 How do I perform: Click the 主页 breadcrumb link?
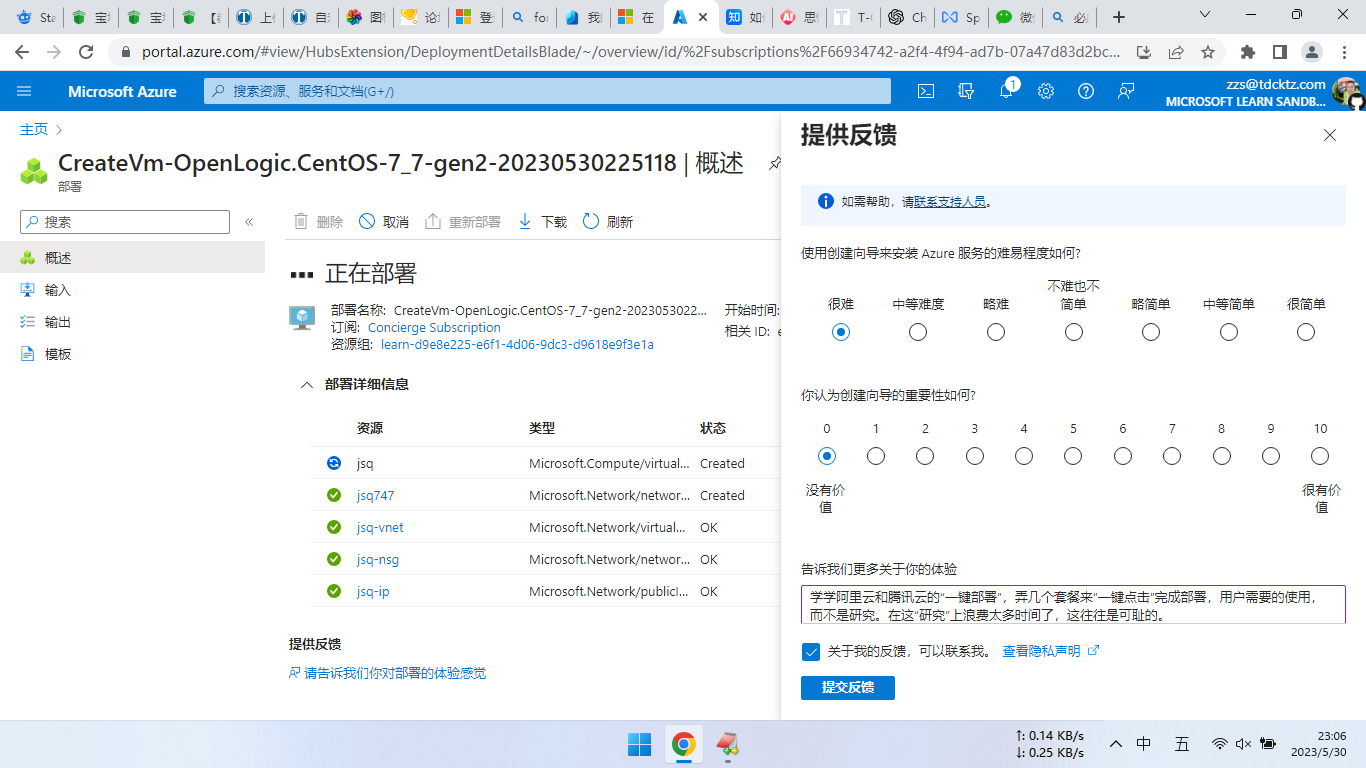34,129
